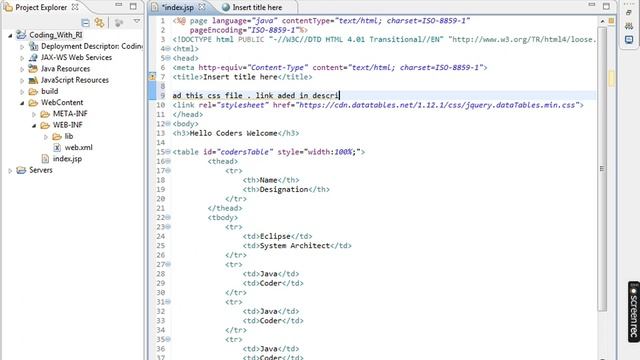Expand the lib folder

tap(46, 137)
